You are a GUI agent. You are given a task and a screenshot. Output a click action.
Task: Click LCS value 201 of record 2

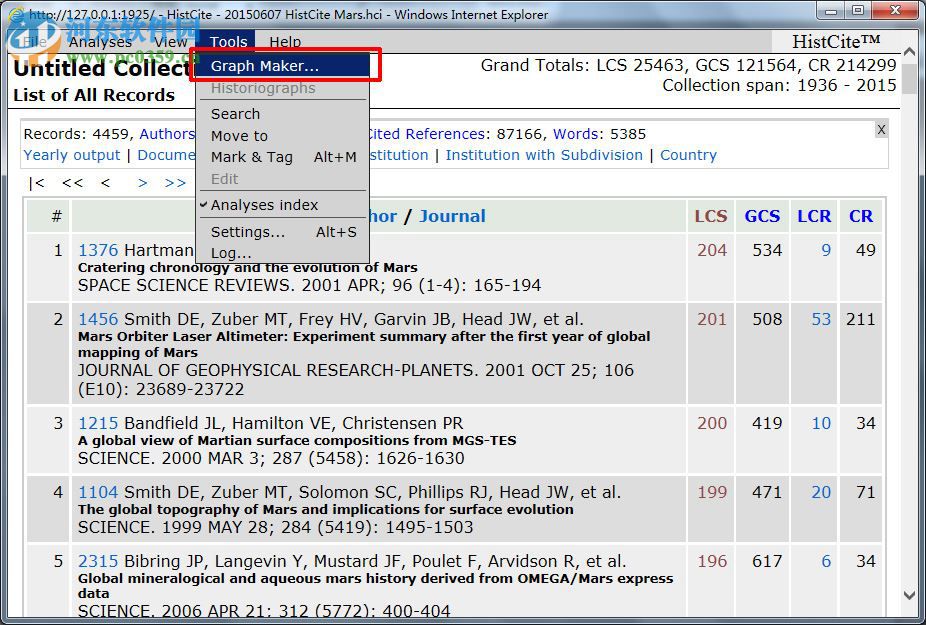[712, 320]
